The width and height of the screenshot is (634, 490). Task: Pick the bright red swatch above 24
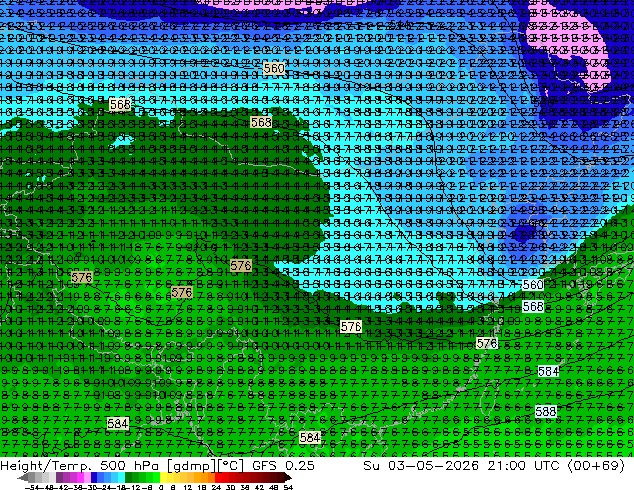218,478
